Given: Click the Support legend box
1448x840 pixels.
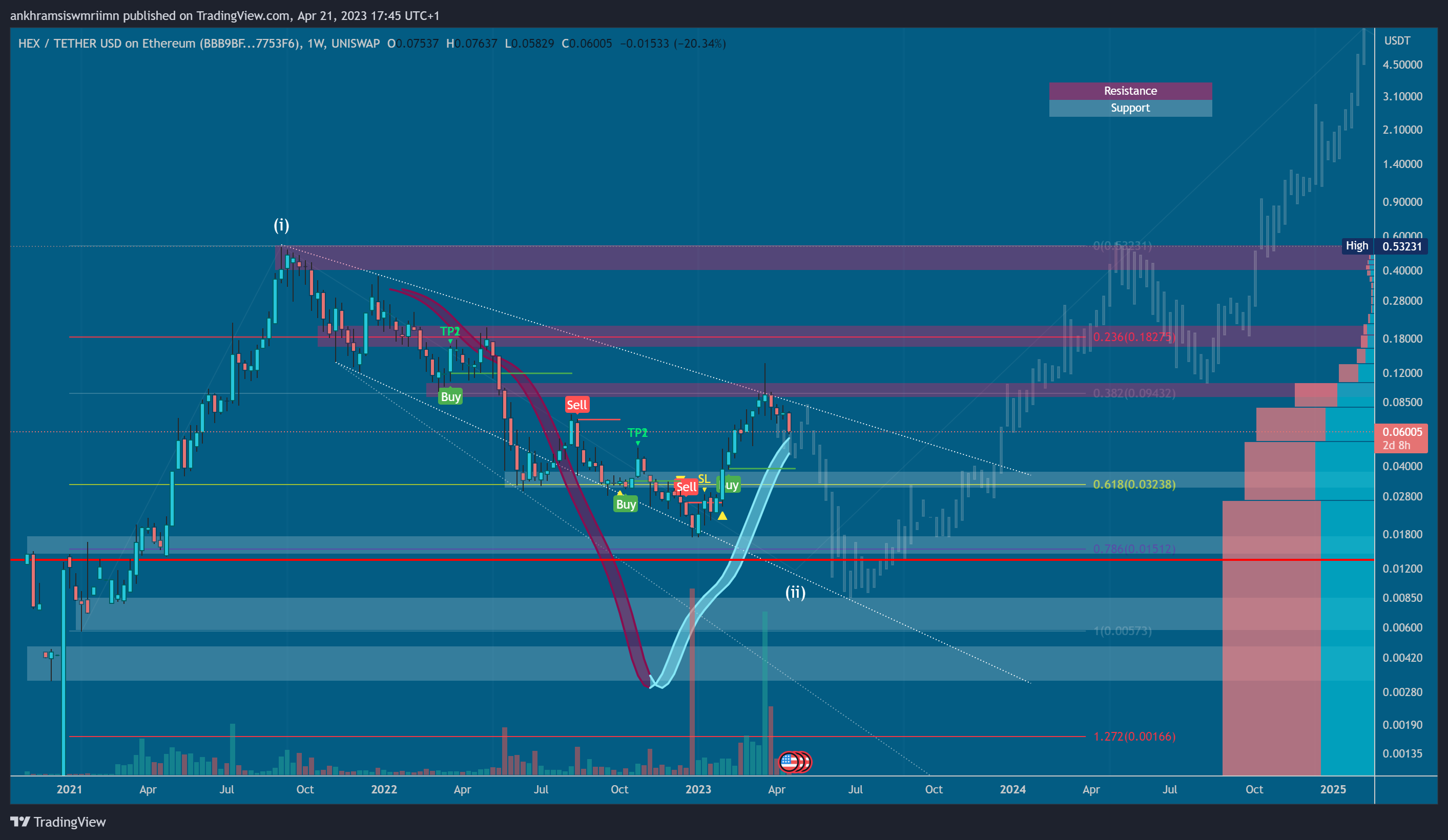Looking at the screenshot, I should pos(1130,108).
